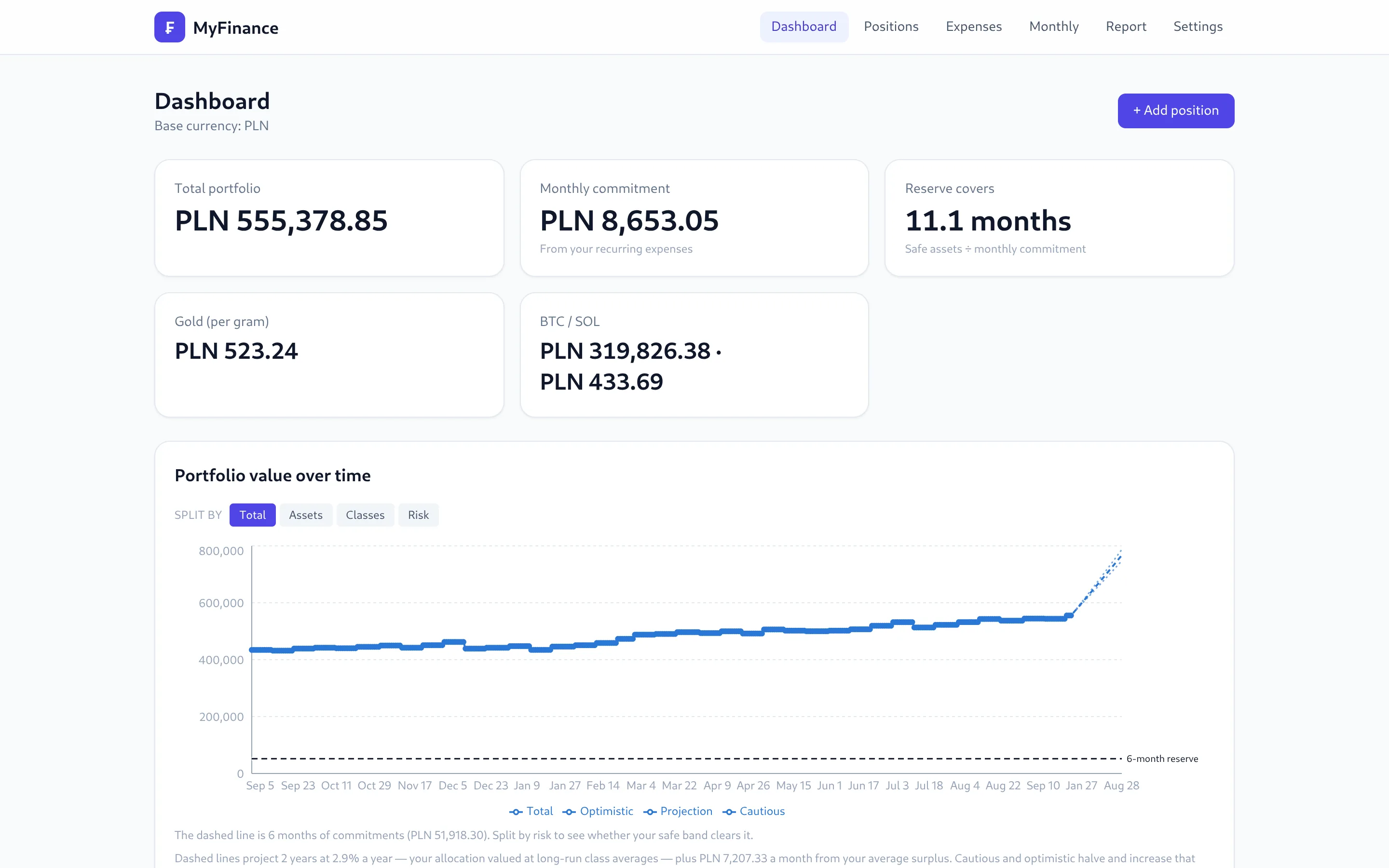Viewport: 1389px width, 868px height.
Task: Click the 800,000 y-axis label
Action: tap(221, 551)
